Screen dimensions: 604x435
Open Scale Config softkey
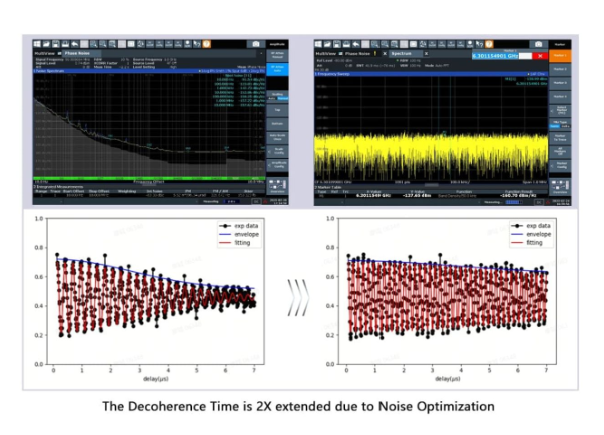click(277, 151)
